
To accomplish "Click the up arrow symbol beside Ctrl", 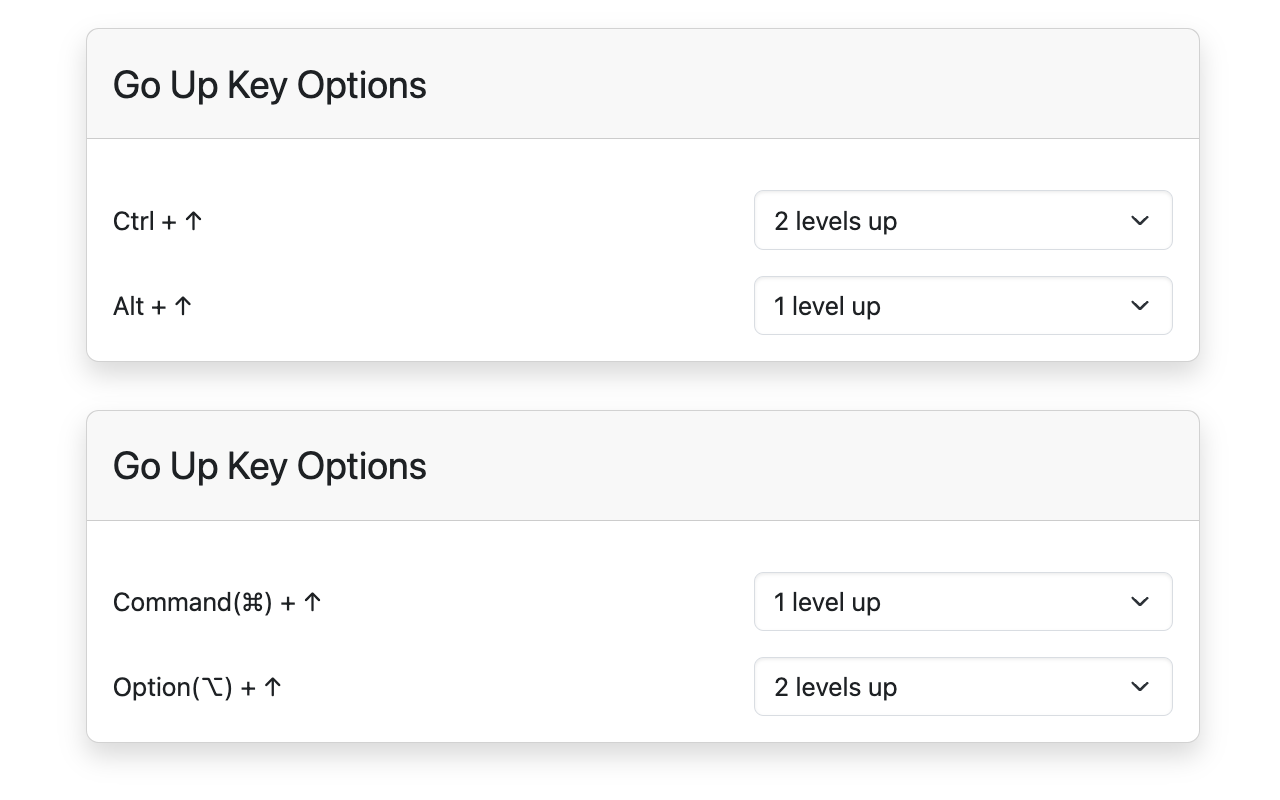I will coord(194,221).
